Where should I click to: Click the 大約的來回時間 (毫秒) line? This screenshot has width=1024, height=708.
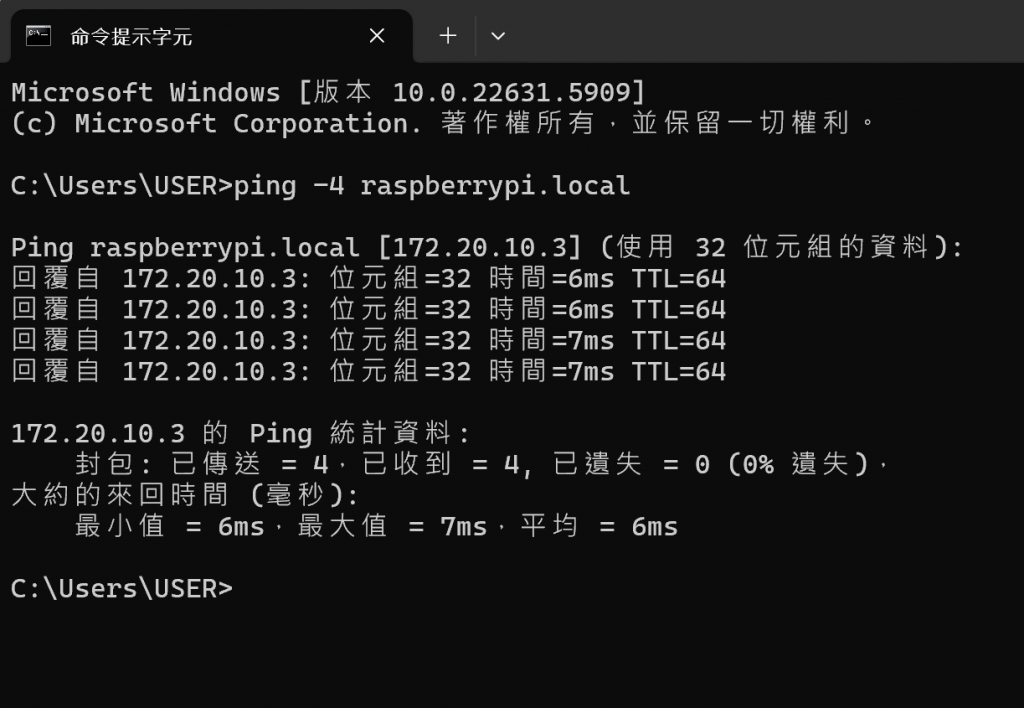tap(184, 495)
